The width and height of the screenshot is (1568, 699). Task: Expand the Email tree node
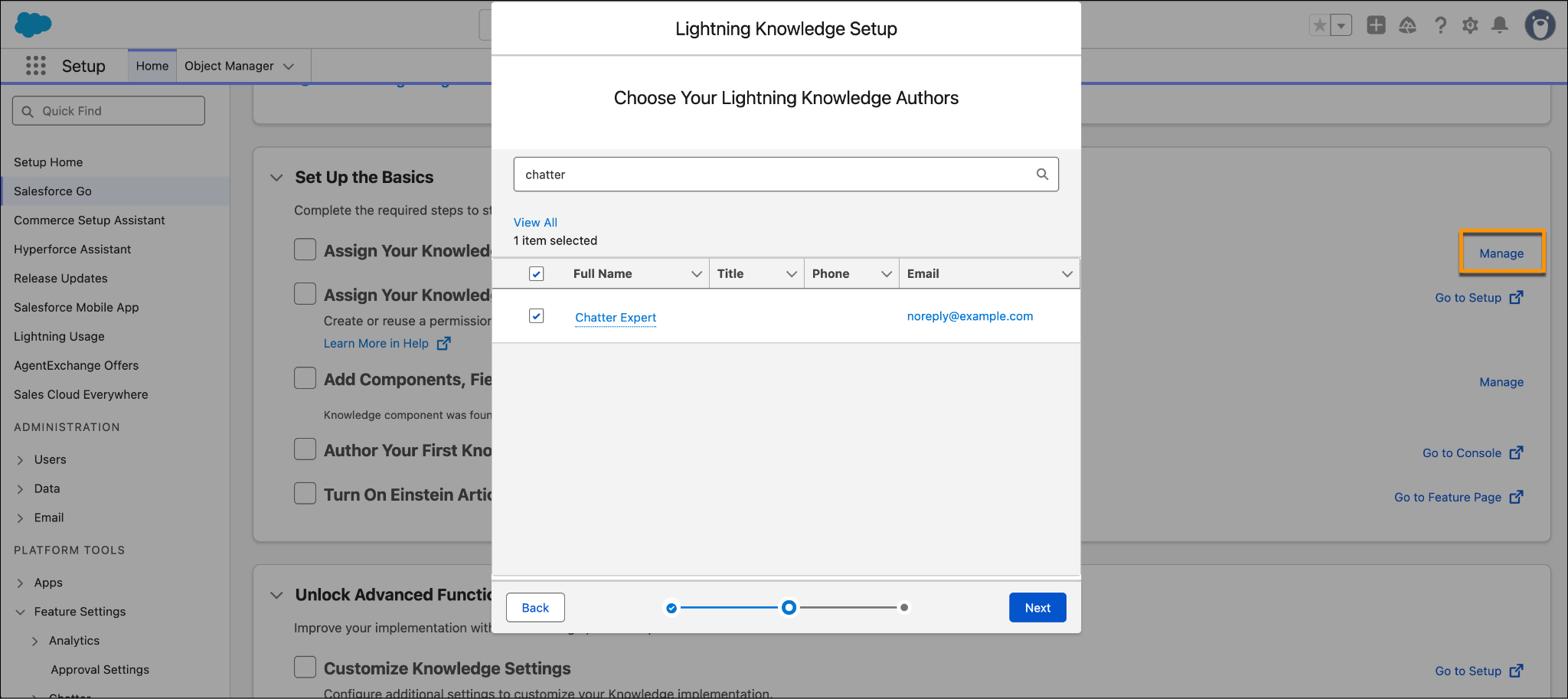[x=20, y=518]
